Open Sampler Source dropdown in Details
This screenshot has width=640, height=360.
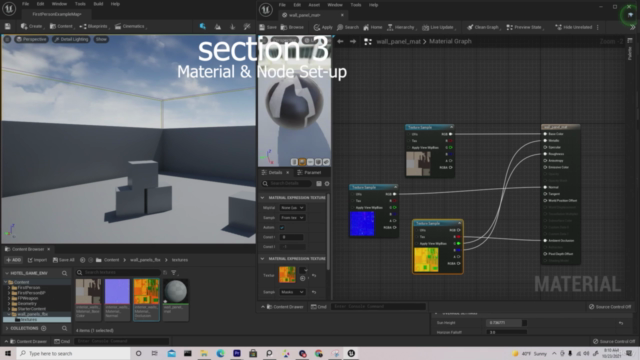(292, 218)
